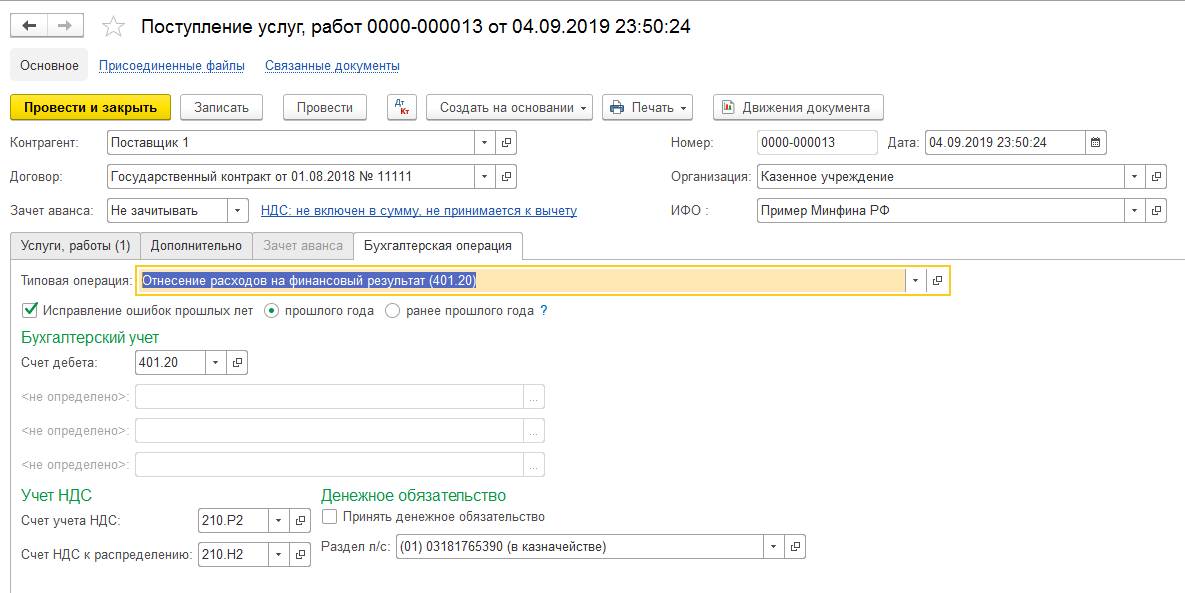The height and width of the screenshot is (593, 1185).
Task: Expand Раздел л/с dropdown
Action: tap(773, 546)
